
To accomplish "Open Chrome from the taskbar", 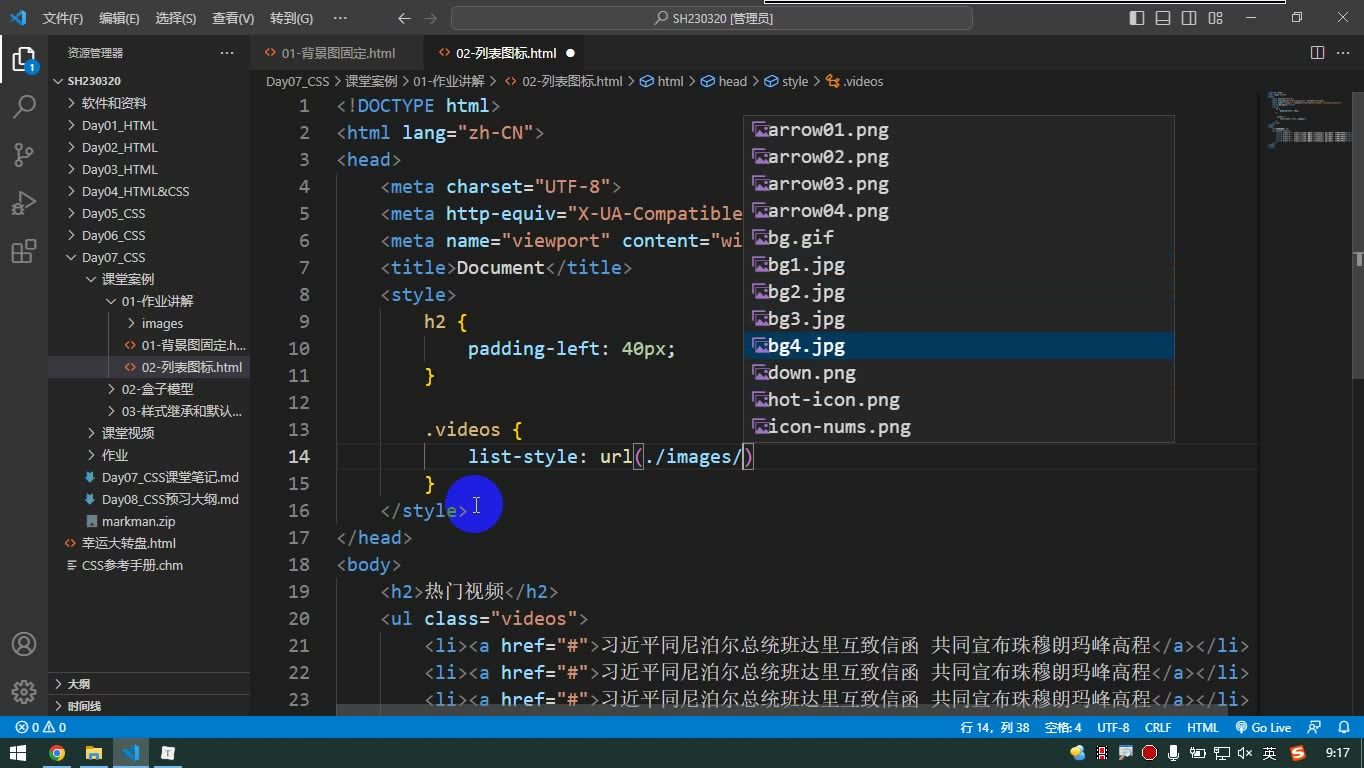I will (x=57, y=753).
